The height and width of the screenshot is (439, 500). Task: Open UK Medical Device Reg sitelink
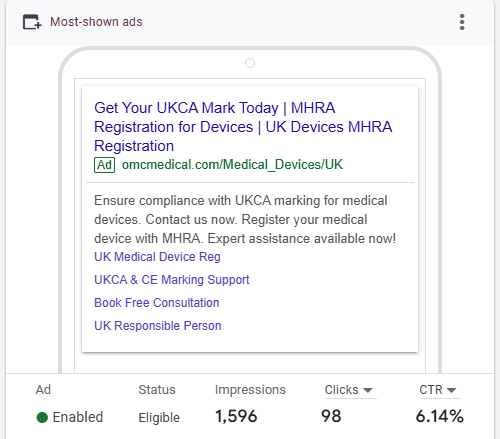point(157,257)
